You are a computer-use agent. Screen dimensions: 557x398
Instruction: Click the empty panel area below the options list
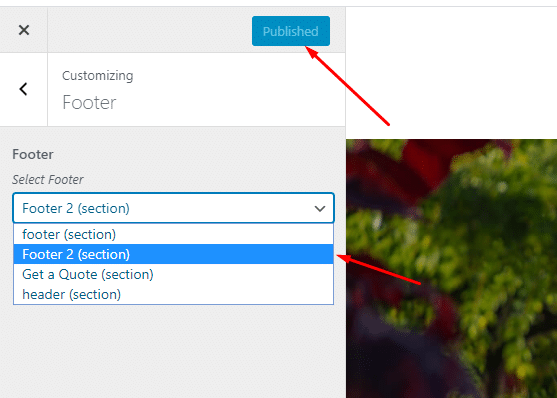coord(173,350)
